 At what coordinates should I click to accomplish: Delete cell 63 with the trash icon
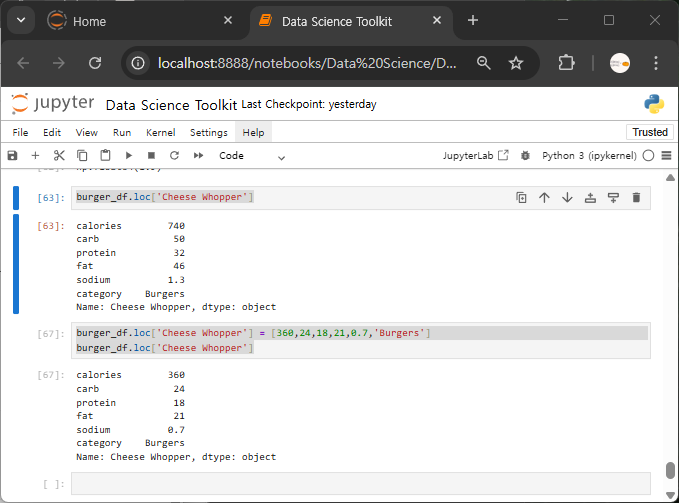coord(636,198)
